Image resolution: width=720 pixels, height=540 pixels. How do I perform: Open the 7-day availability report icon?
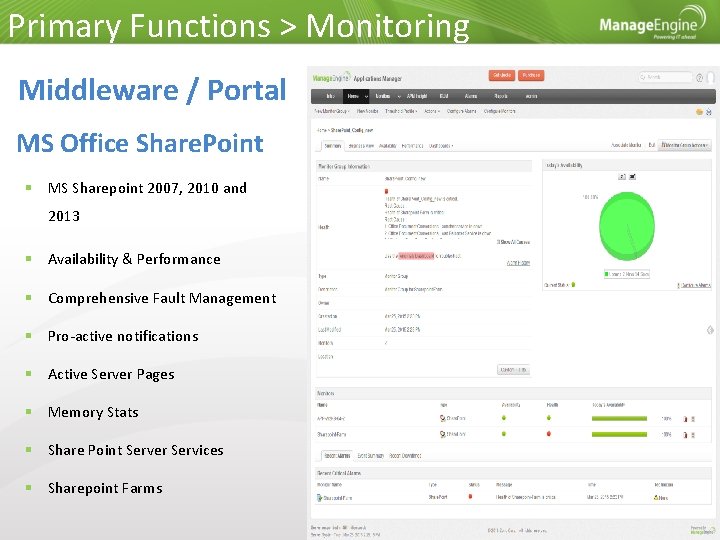point(622,176)
